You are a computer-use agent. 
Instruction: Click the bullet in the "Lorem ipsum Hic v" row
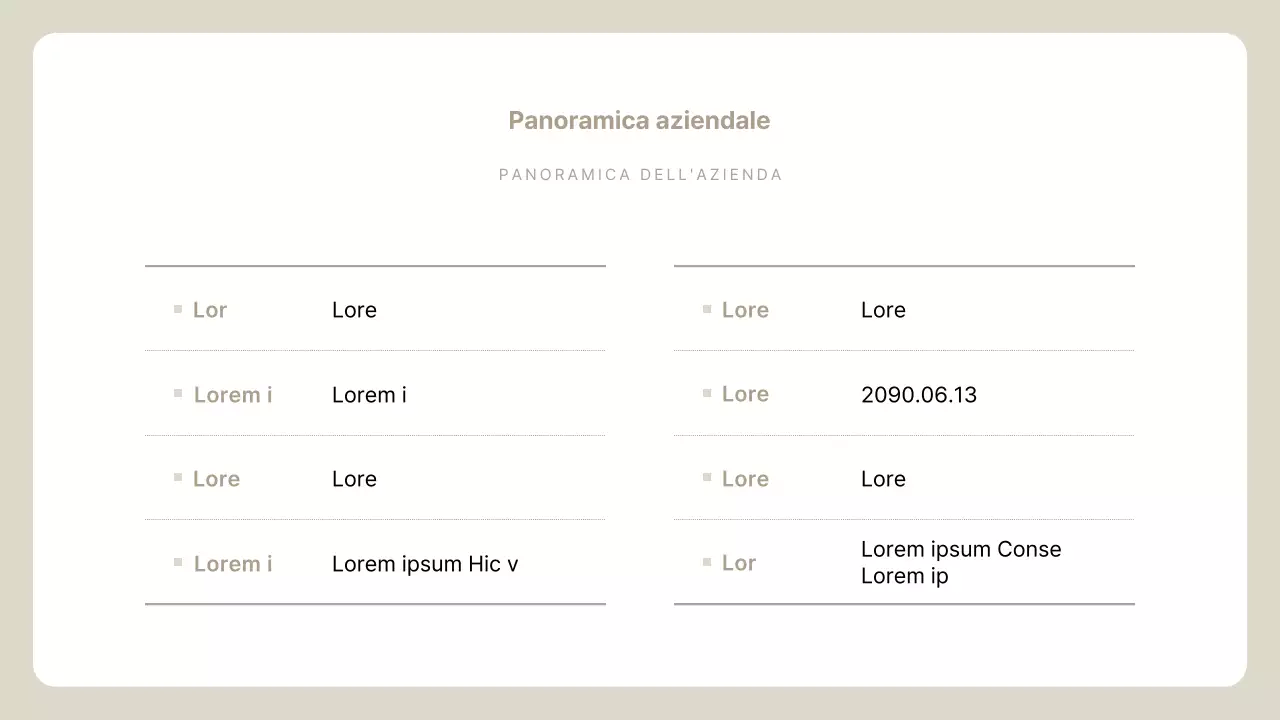(x=178, y=563)
